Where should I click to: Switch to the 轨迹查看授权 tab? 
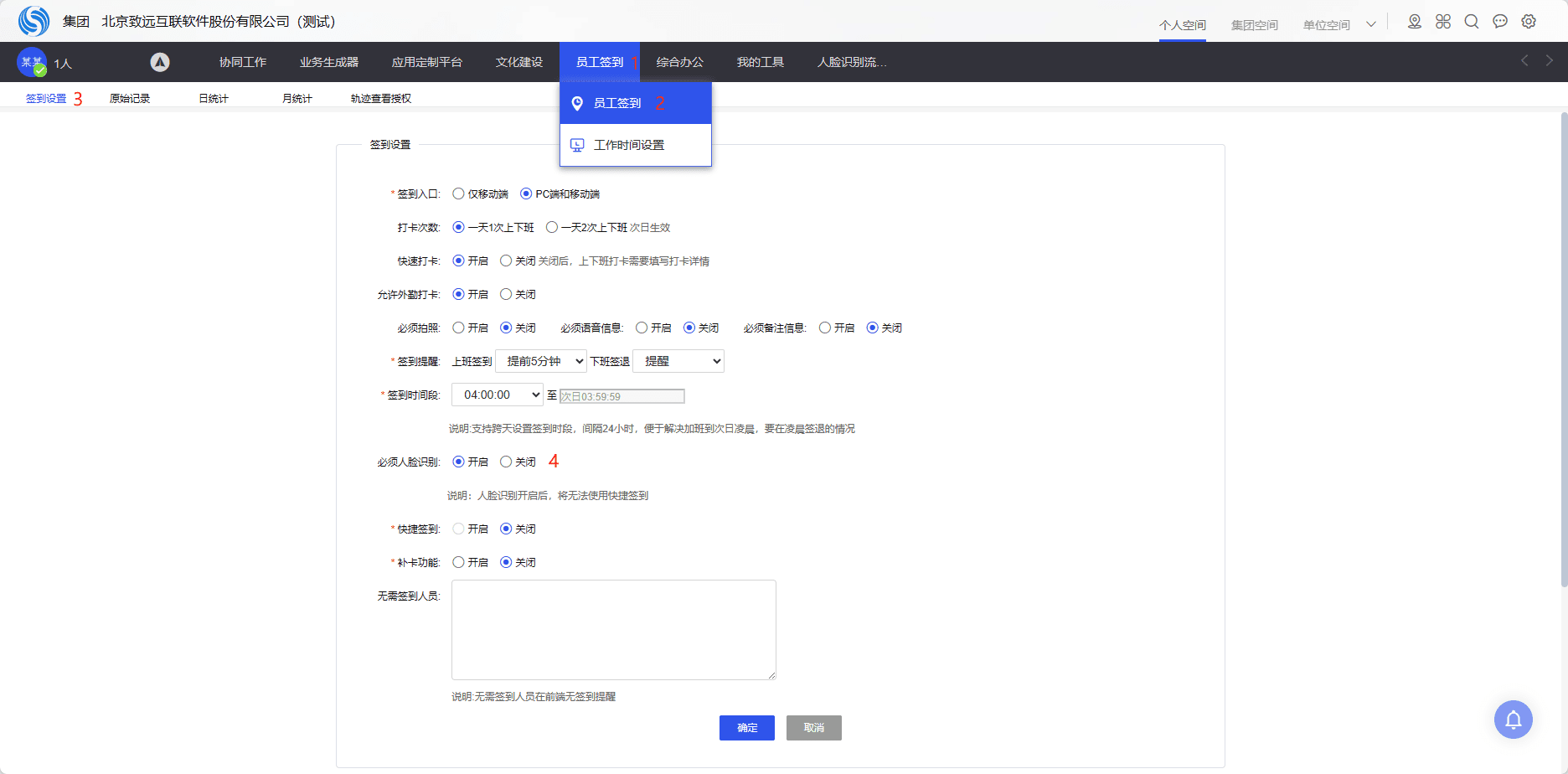[381, 98]
